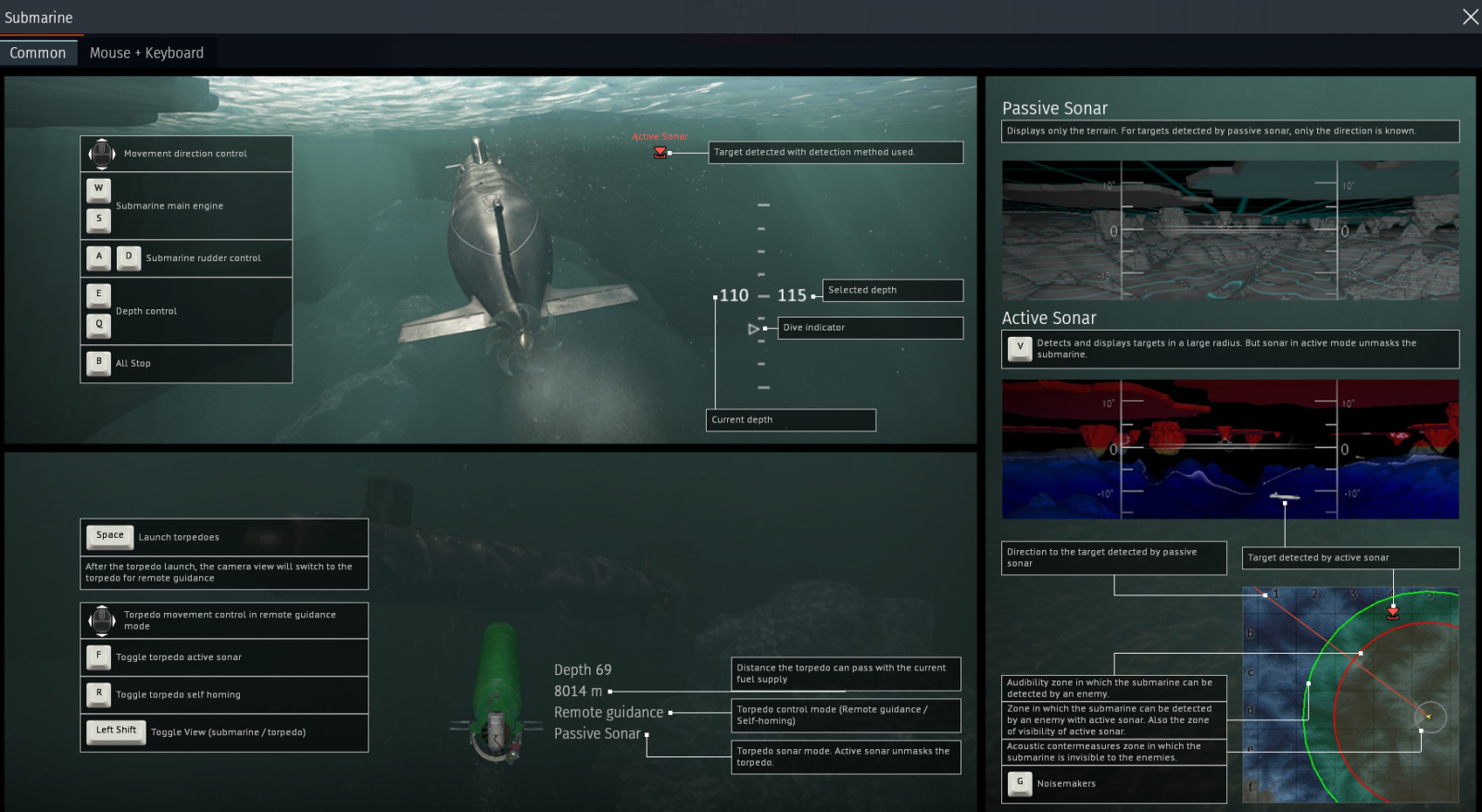Click the E key depth control icon
The width and height of the screenshot is (1482, 812).
tap(99, 294)
